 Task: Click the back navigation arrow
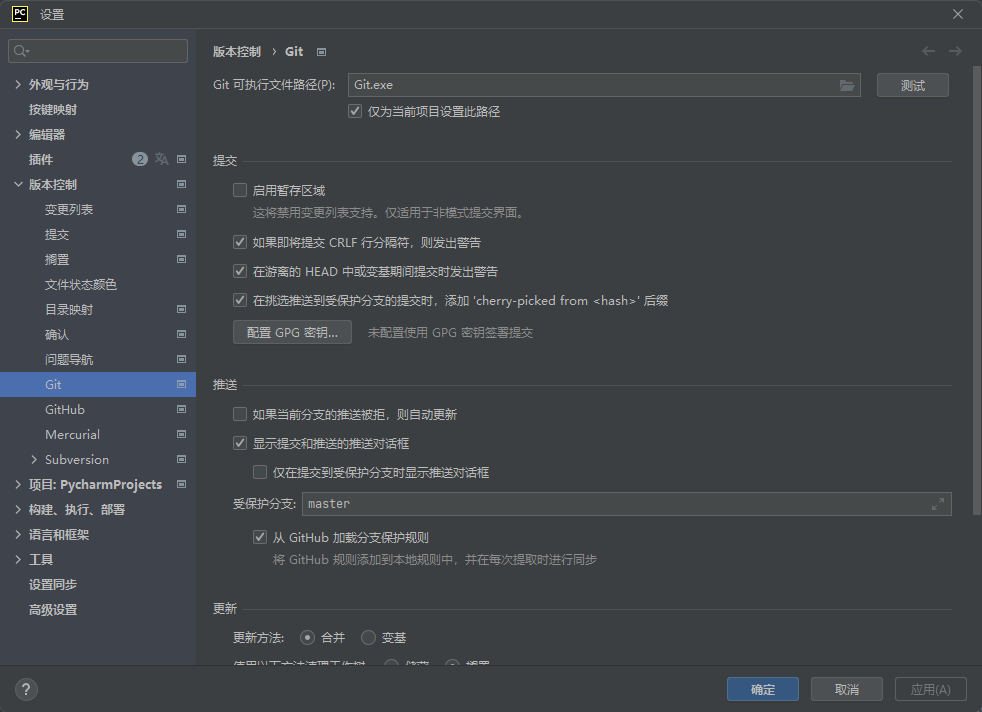pos(928,51)
